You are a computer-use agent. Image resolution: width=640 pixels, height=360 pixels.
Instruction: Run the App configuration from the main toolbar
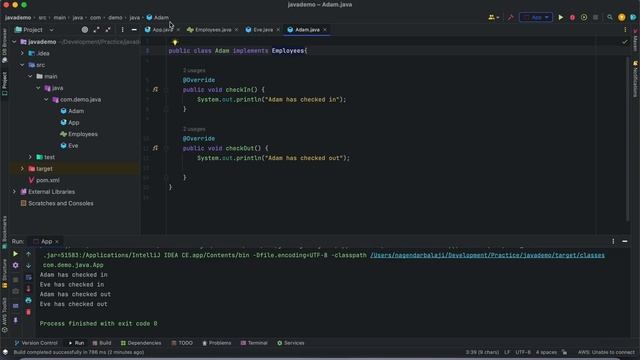click(561, 18)
